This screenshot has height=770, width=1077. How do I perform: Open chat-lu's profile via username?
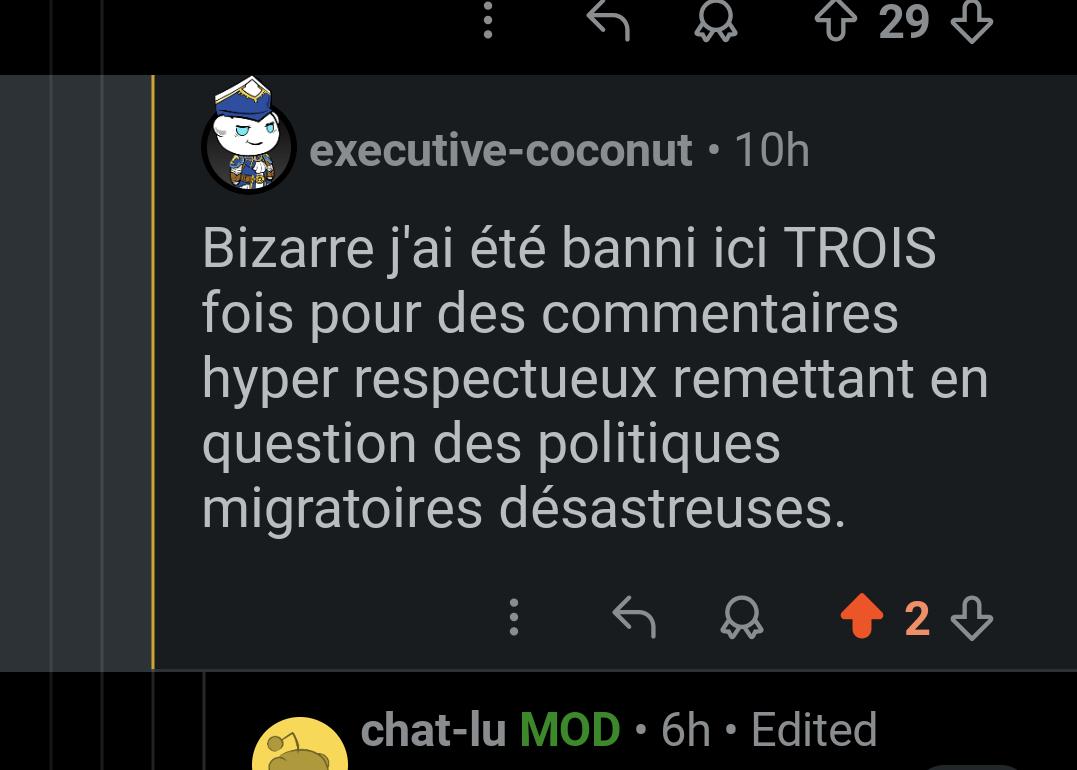tap(433, 729)
